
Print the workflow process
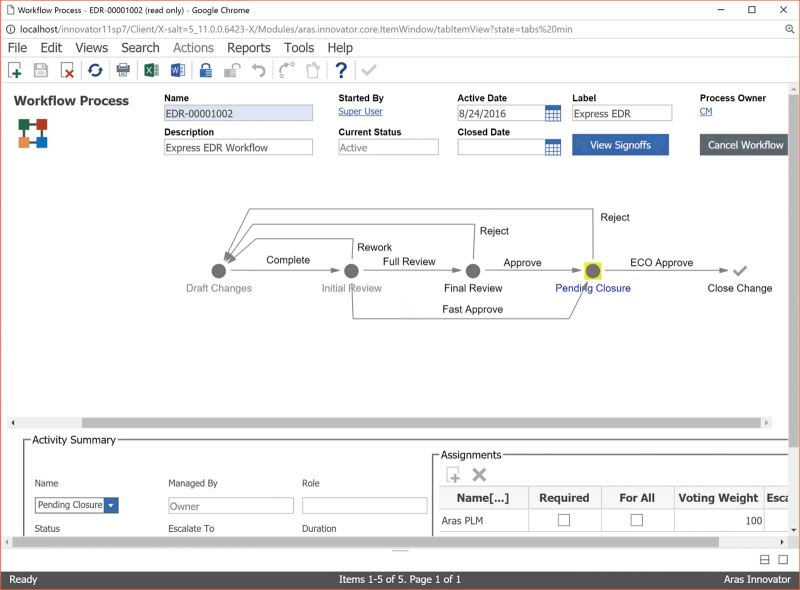[122, 70]
